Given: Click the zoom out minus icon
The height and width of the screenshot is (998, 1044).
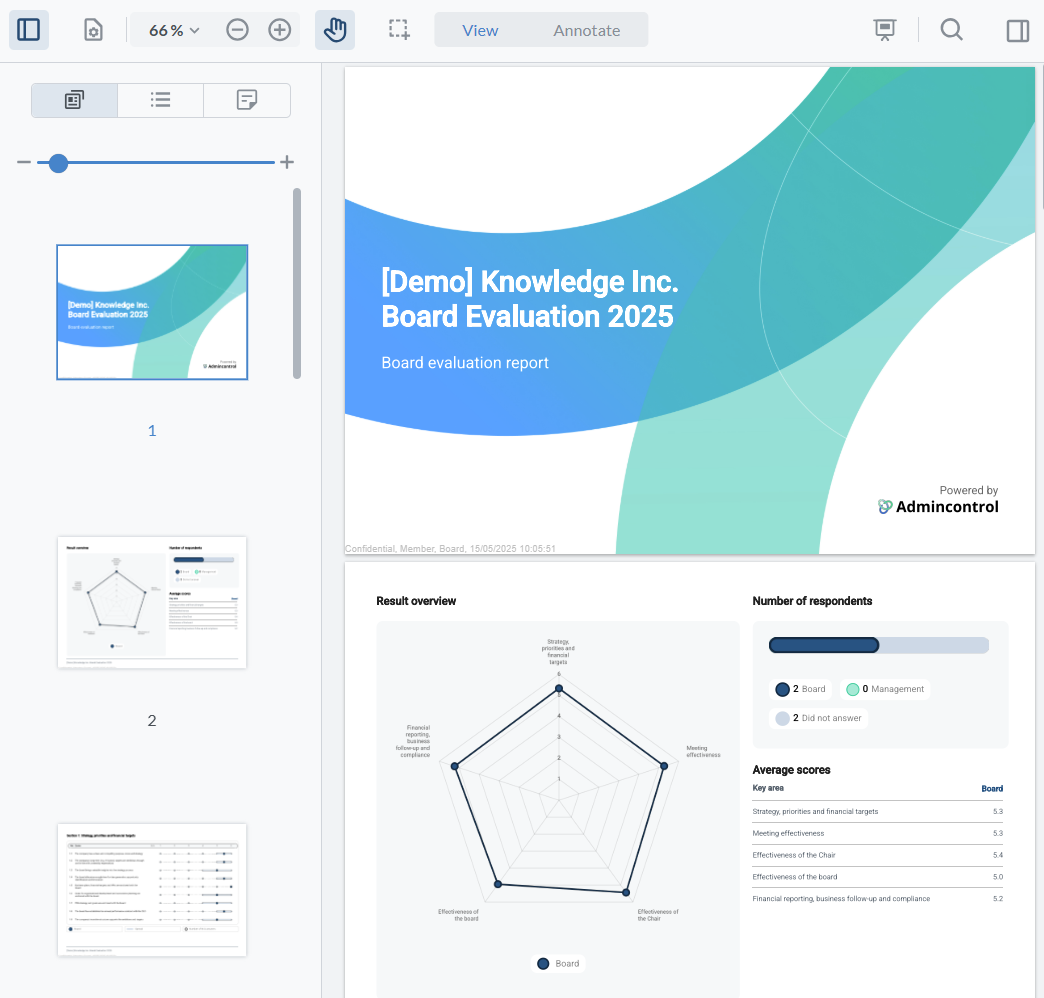Looking at the screenshot, I should click(237, 30).
